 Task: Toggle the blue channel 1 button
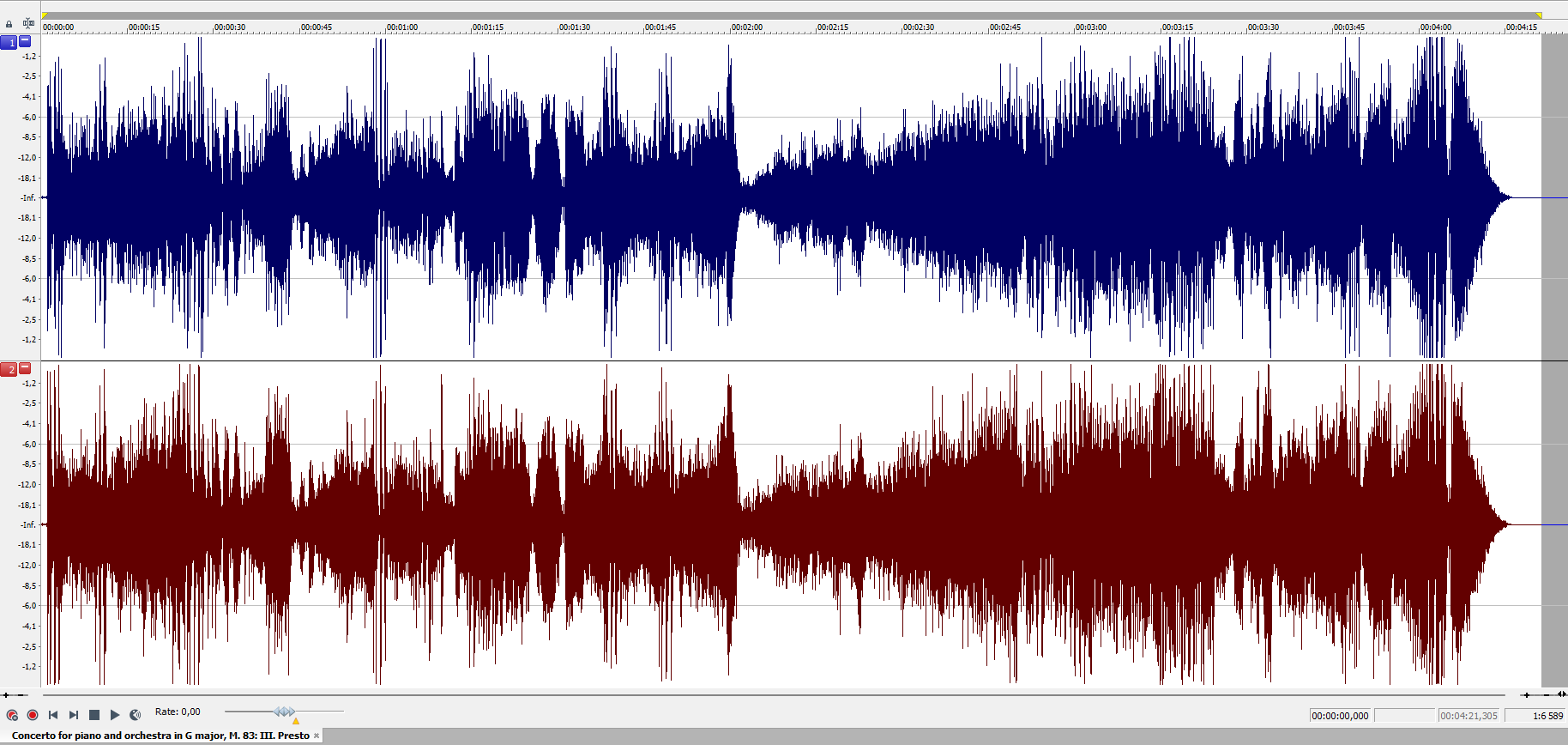(x=9, y=42)
